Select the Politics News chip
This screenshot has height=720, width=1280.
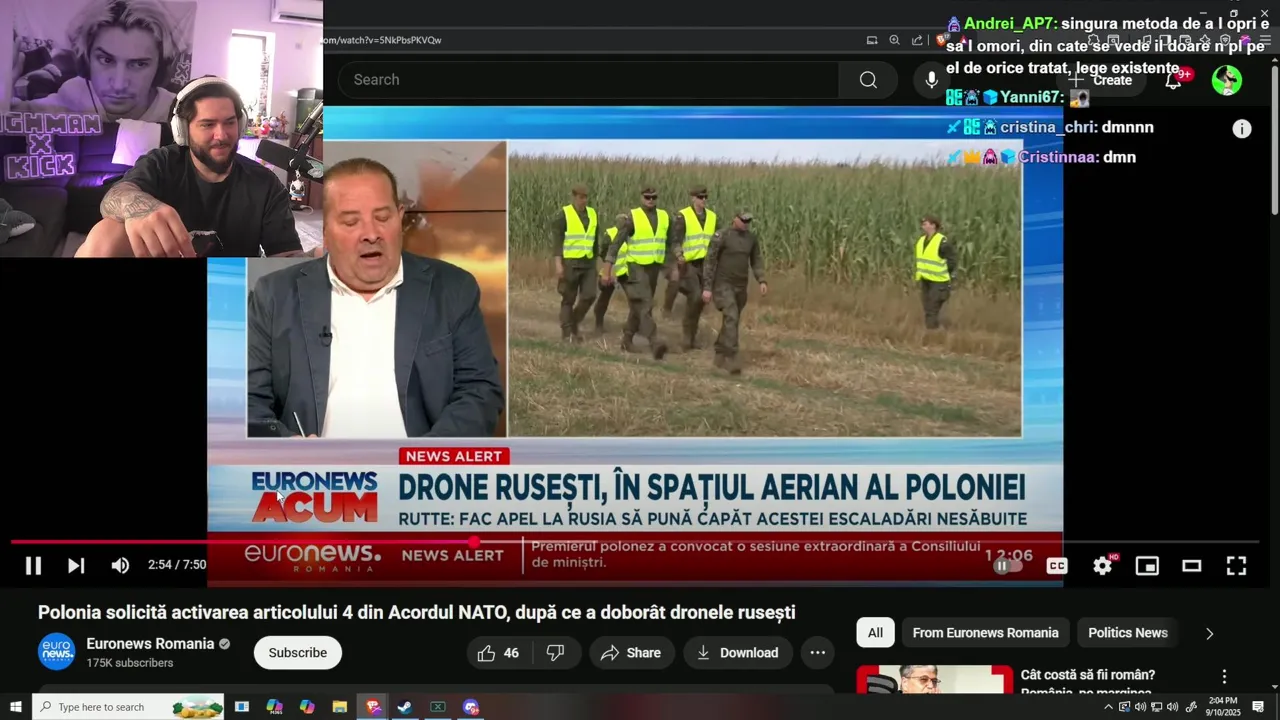[1128, 633]
